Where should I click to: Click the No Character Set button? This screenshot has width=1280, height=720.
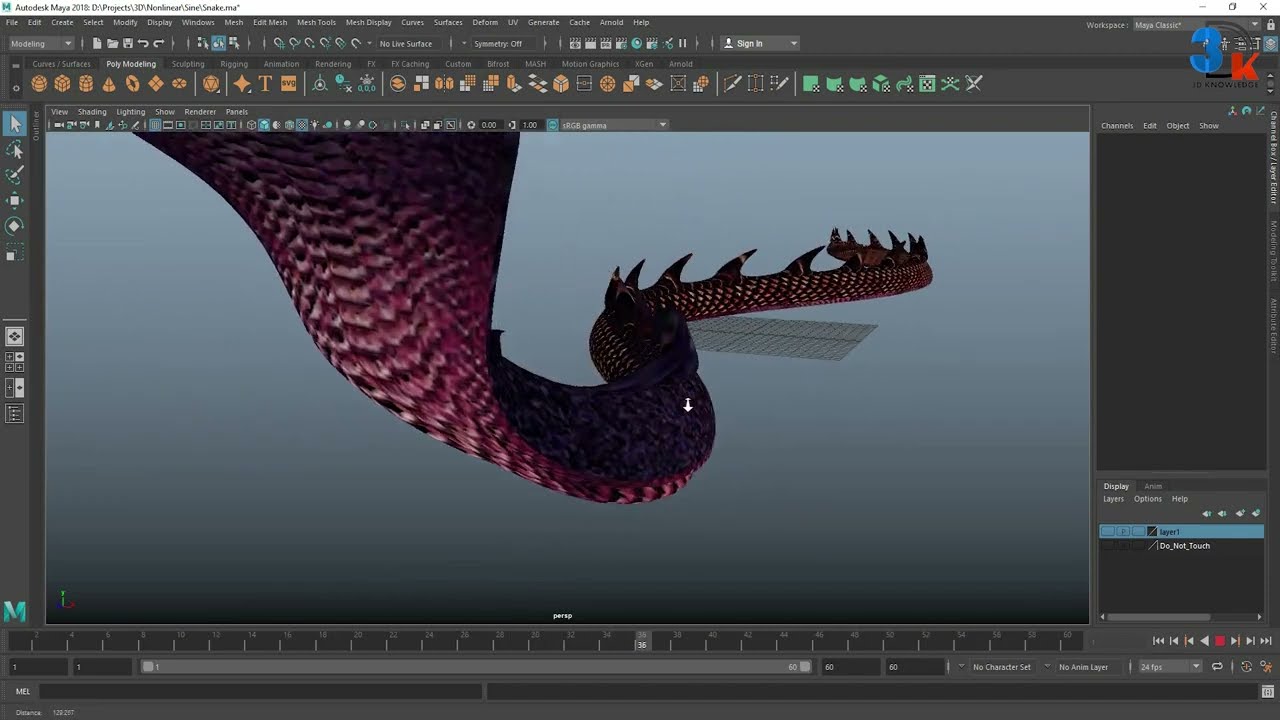coord(1001,667)
